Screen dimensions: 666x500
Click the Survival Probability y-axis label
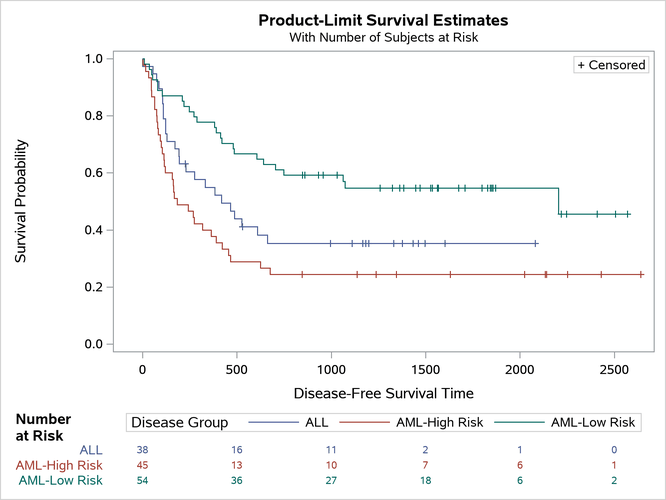click(21, 202)
